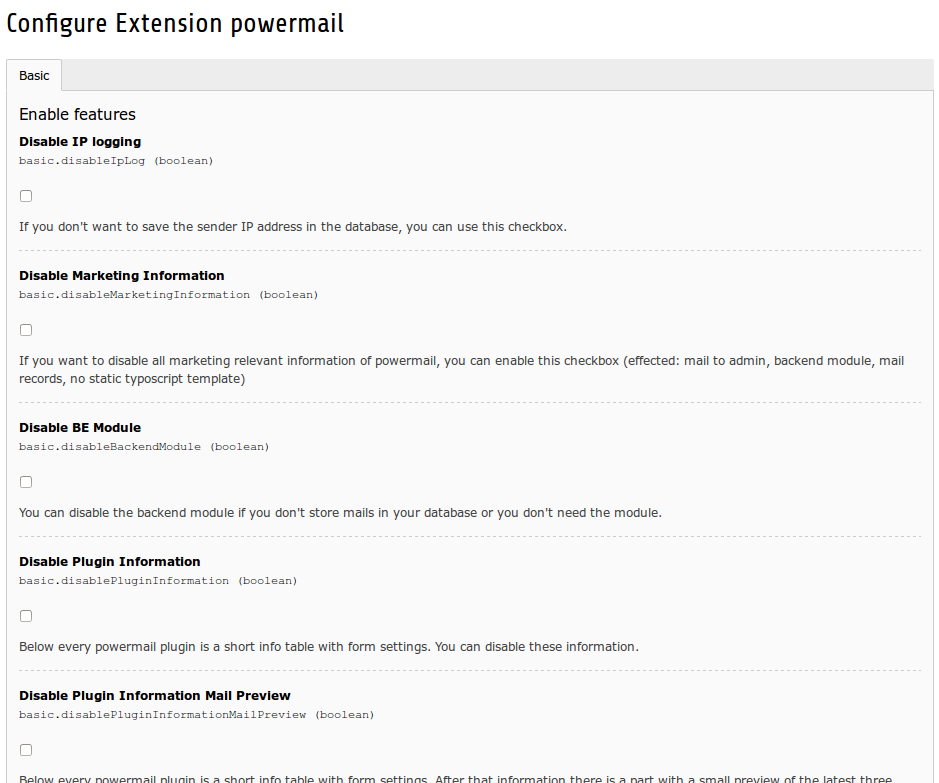Viewport: 939px width, 783px height.
Task: Click the backend module description sentence
Action: [340, 513]
